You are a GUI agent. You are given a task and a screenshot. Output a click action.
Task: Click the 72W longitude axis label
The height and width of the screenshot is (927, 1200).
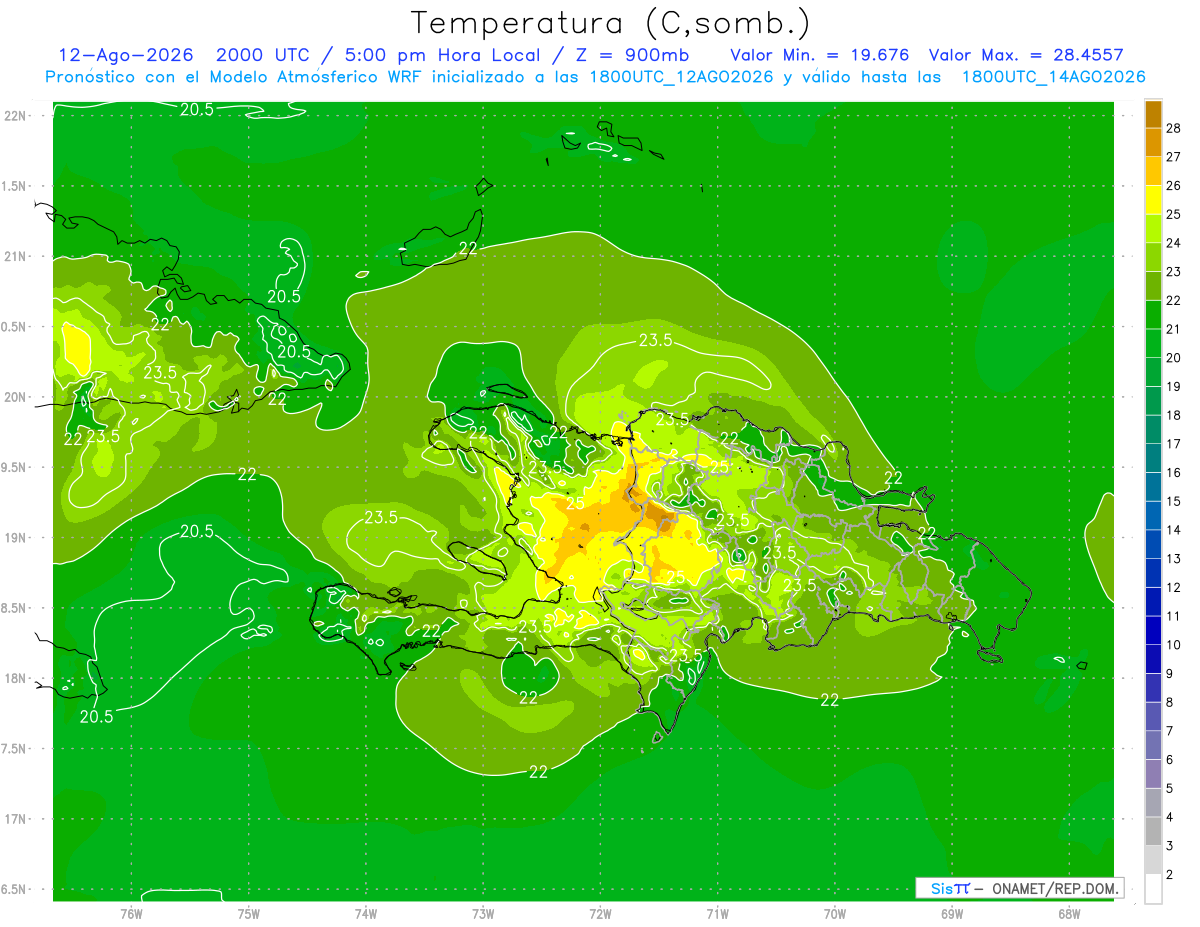click(600, 913)
